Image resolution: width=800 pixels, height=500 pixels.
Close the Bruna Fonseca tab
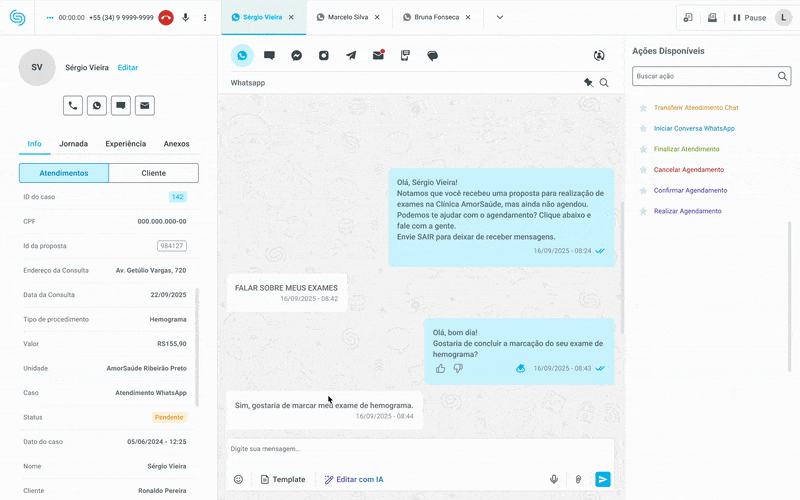468,17
